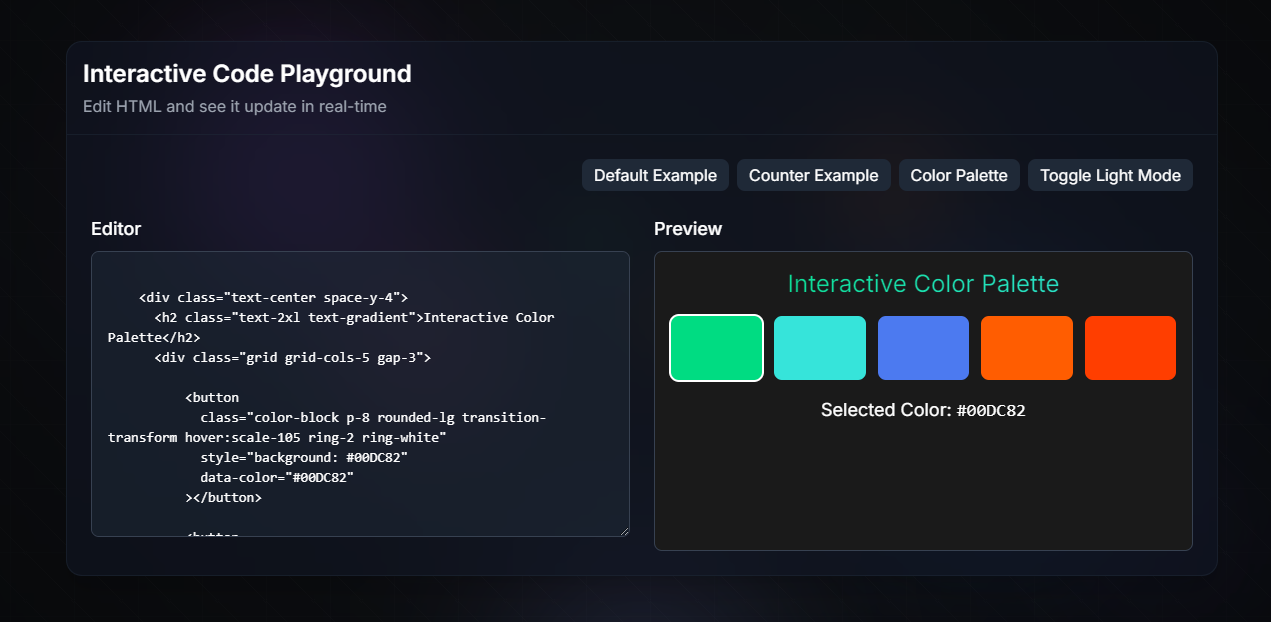Click the #00DC82 hex code in preview
This screenshot has width=1271, height=622.
tap(991, 410)
